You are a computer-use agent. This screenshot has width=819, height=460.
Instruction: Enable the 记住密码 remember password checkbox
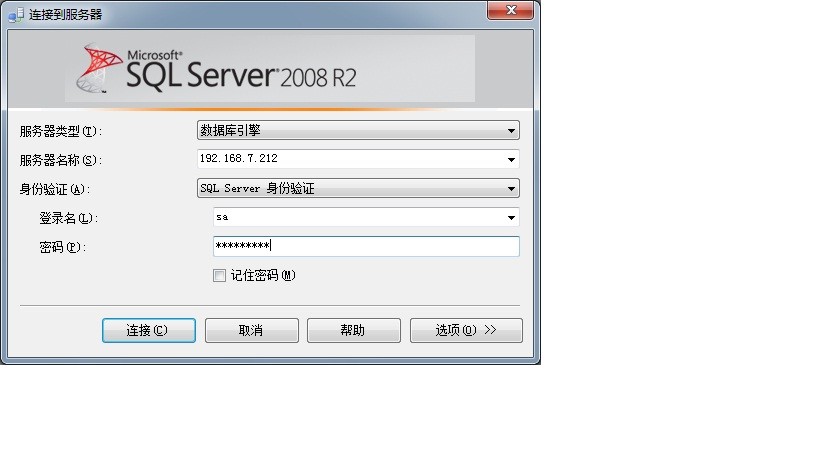(x=219, y=275)
